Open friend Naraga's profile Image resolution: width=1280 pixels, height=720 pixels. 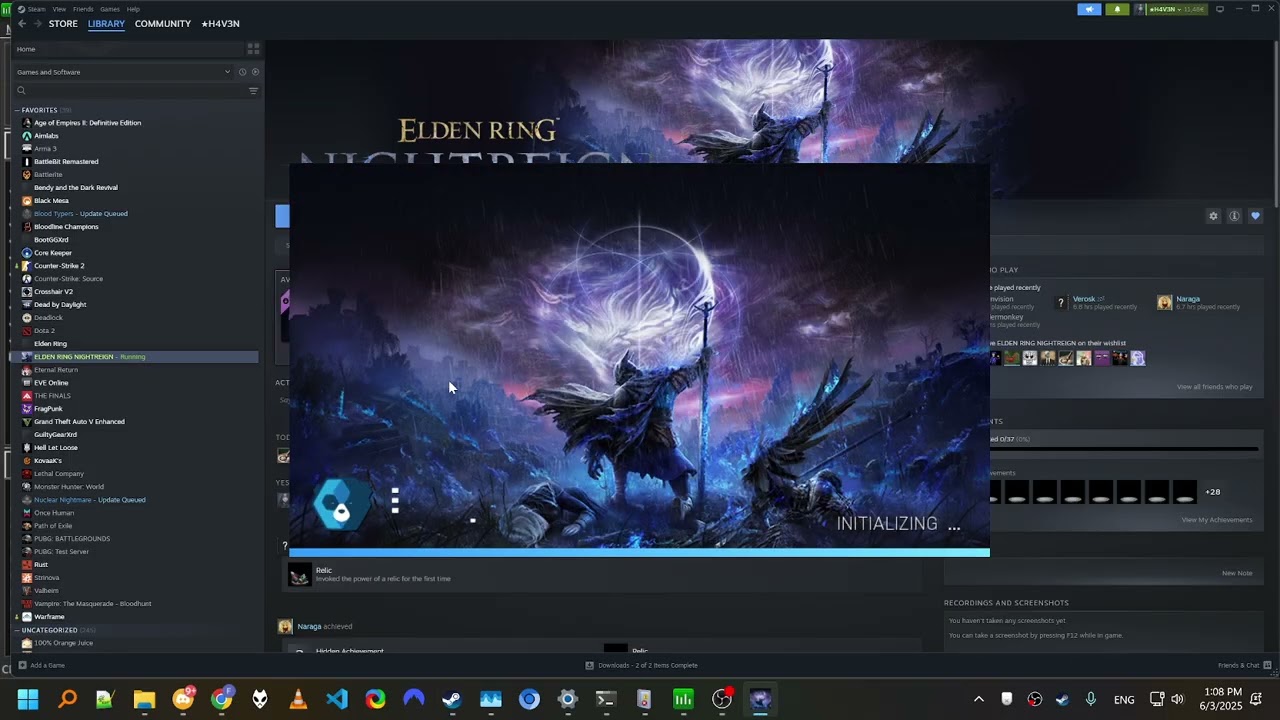(1188, 299)
